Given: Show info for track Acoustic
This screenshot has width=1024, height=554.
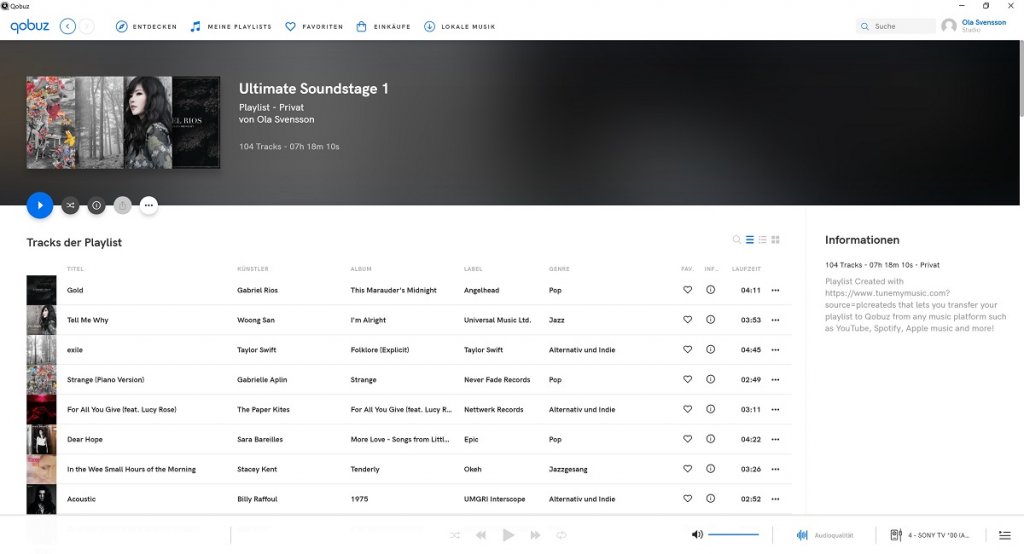Looking at the screenshot, I should pos(711,498).
